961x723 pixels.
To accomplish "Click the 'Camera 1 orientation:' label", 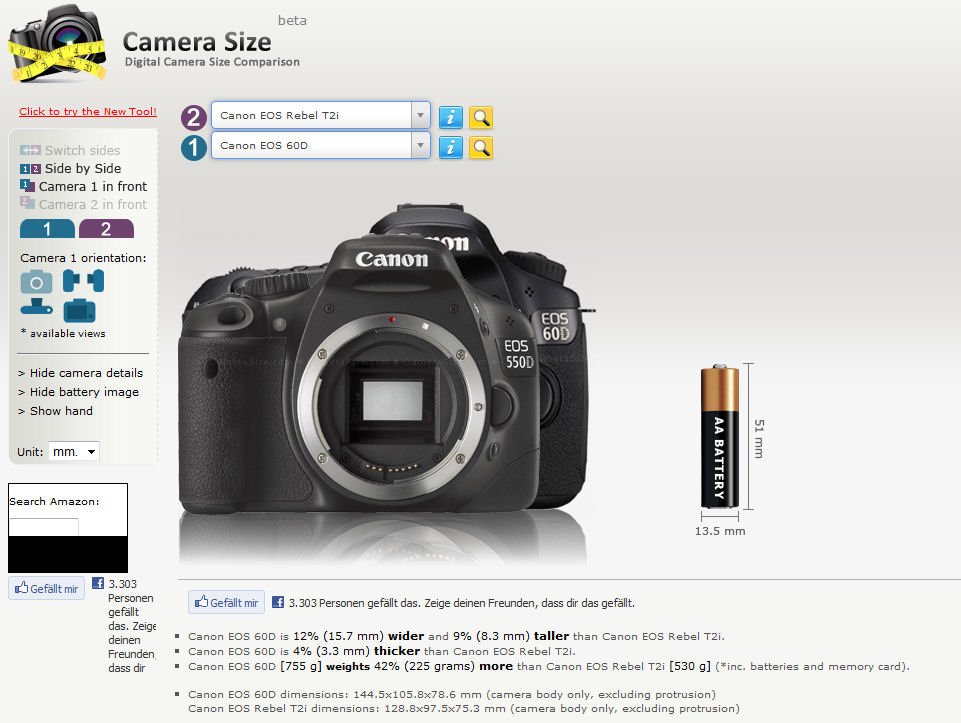I will [x=83, y=258].
